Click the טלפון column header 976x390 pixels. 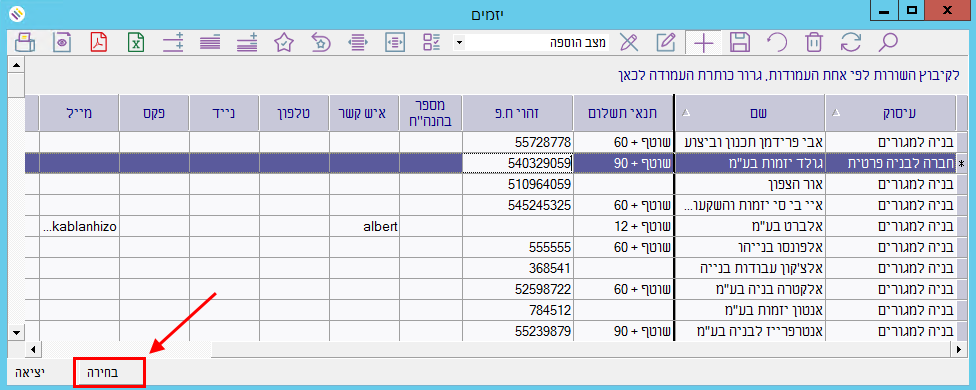[294, 113]
